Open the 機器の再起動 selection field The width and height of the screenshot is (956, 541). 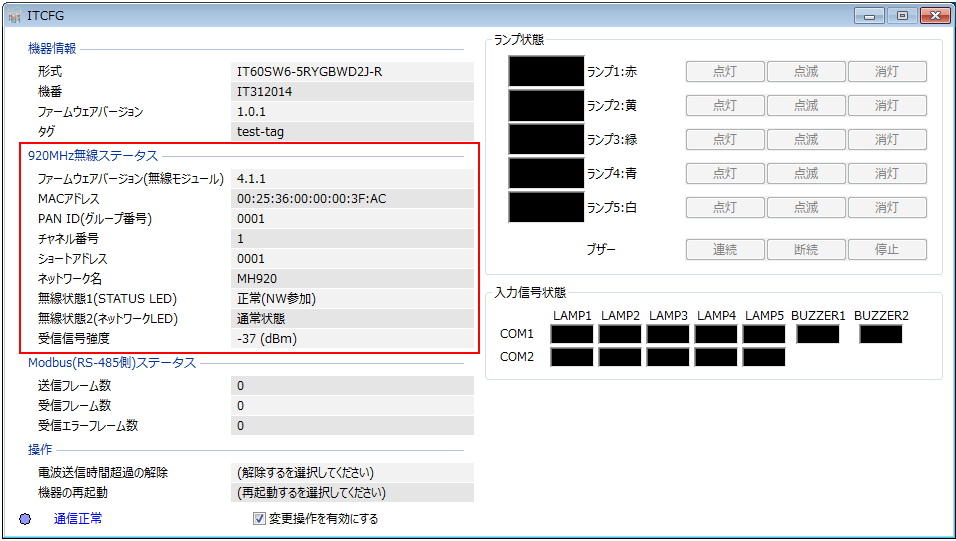[351, 492]
